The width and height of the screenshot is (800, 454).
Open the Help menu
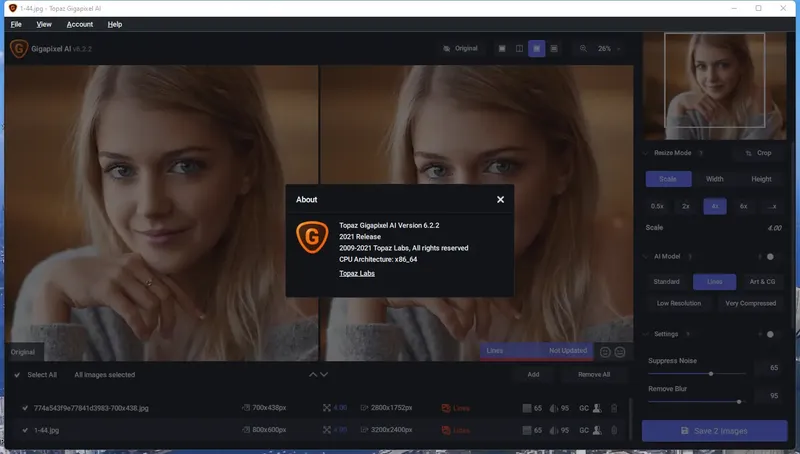(x=115, y=24)
